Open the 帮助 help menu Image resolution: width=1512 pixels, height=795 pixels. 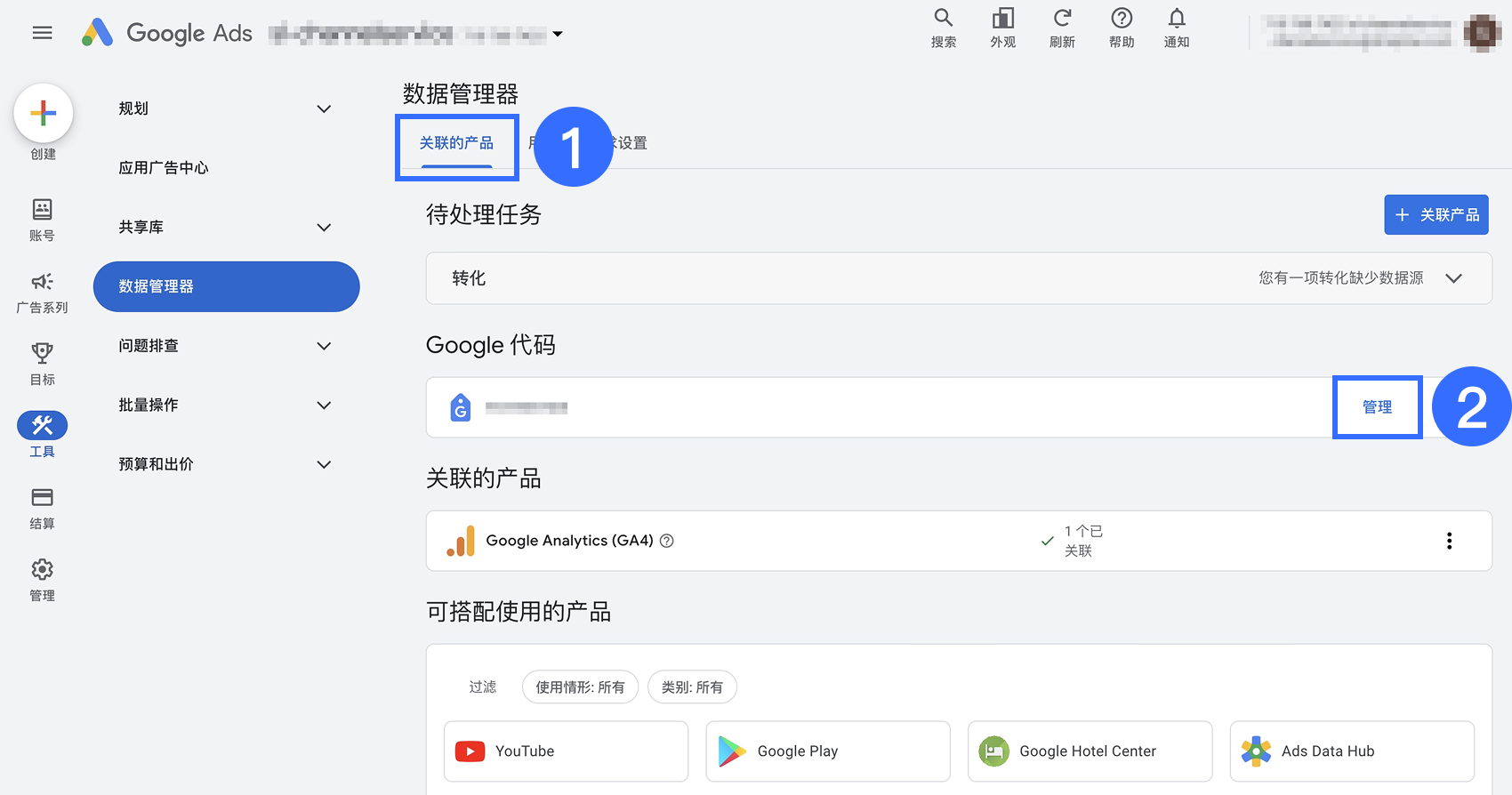point(1122,28)
